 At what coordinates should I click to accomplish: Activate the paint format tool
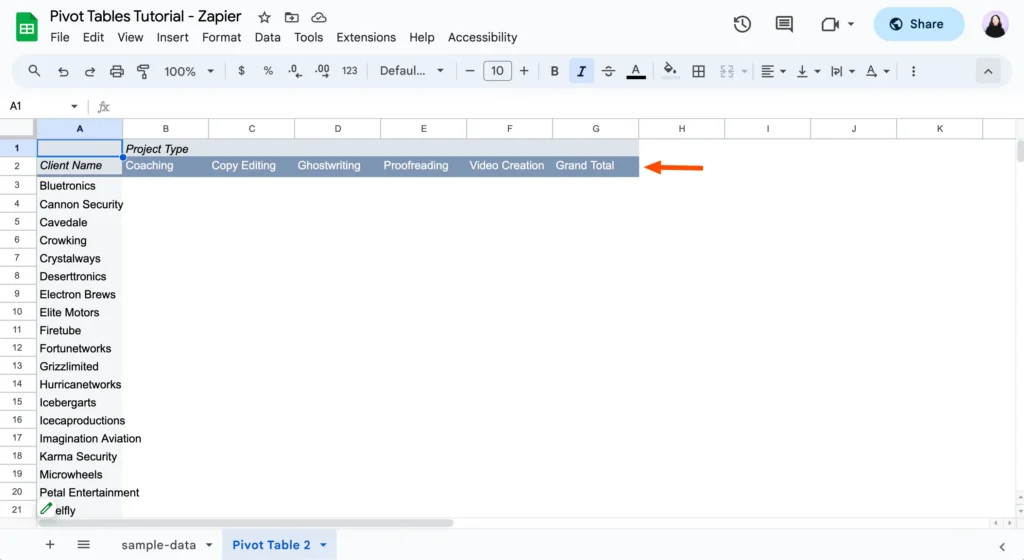[143, 71]
